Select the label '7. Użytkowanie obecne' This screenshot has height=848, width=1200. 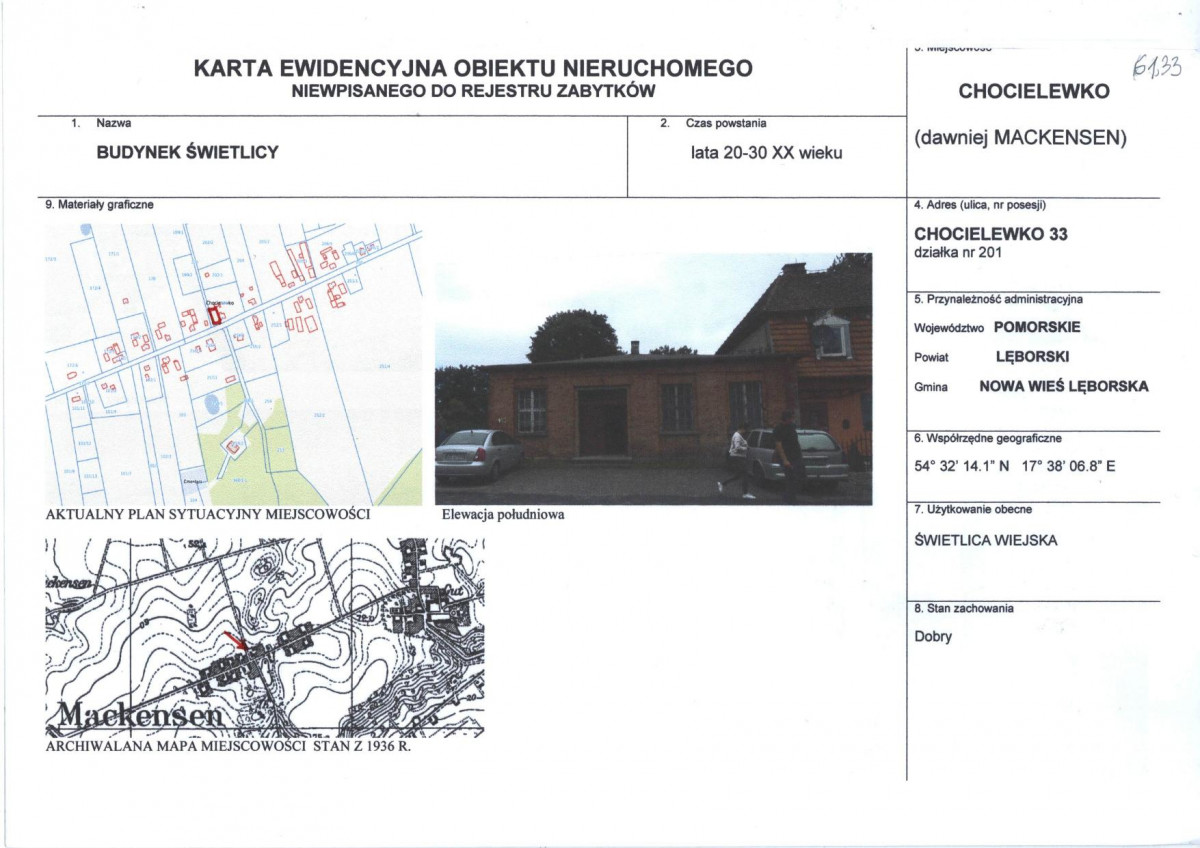pos(973,510)
